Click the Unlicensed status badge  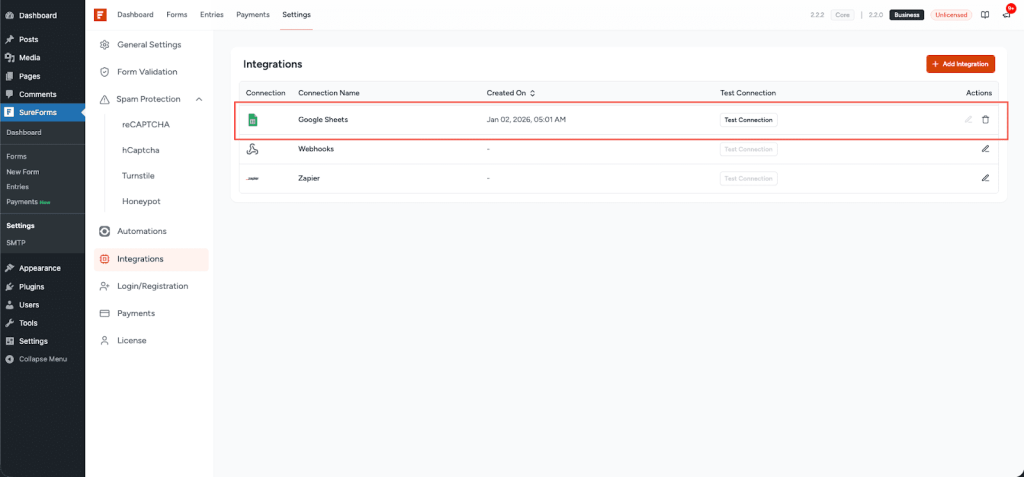[949, 15]
